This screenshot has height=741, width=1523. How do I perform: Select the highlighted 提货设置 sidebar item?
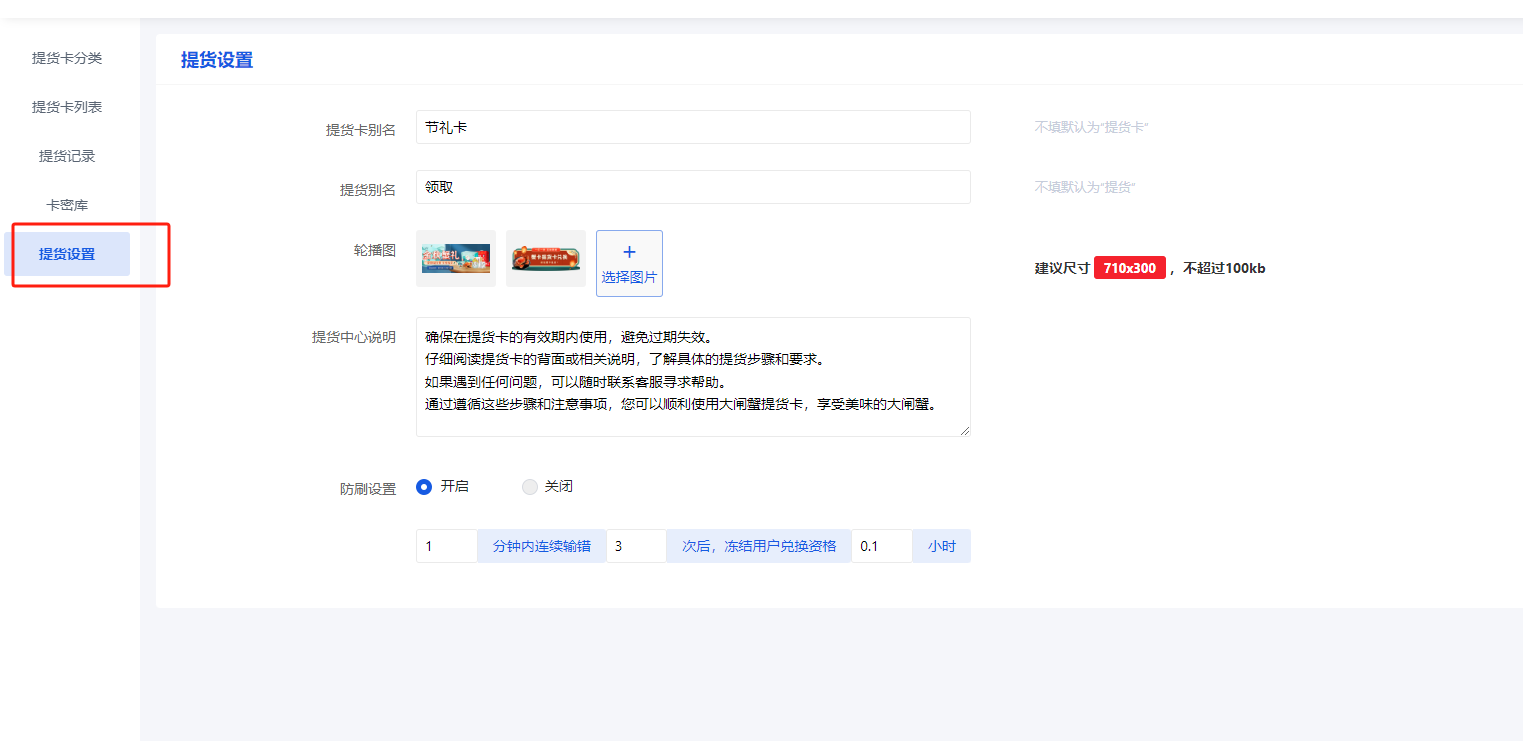point(65,253)
